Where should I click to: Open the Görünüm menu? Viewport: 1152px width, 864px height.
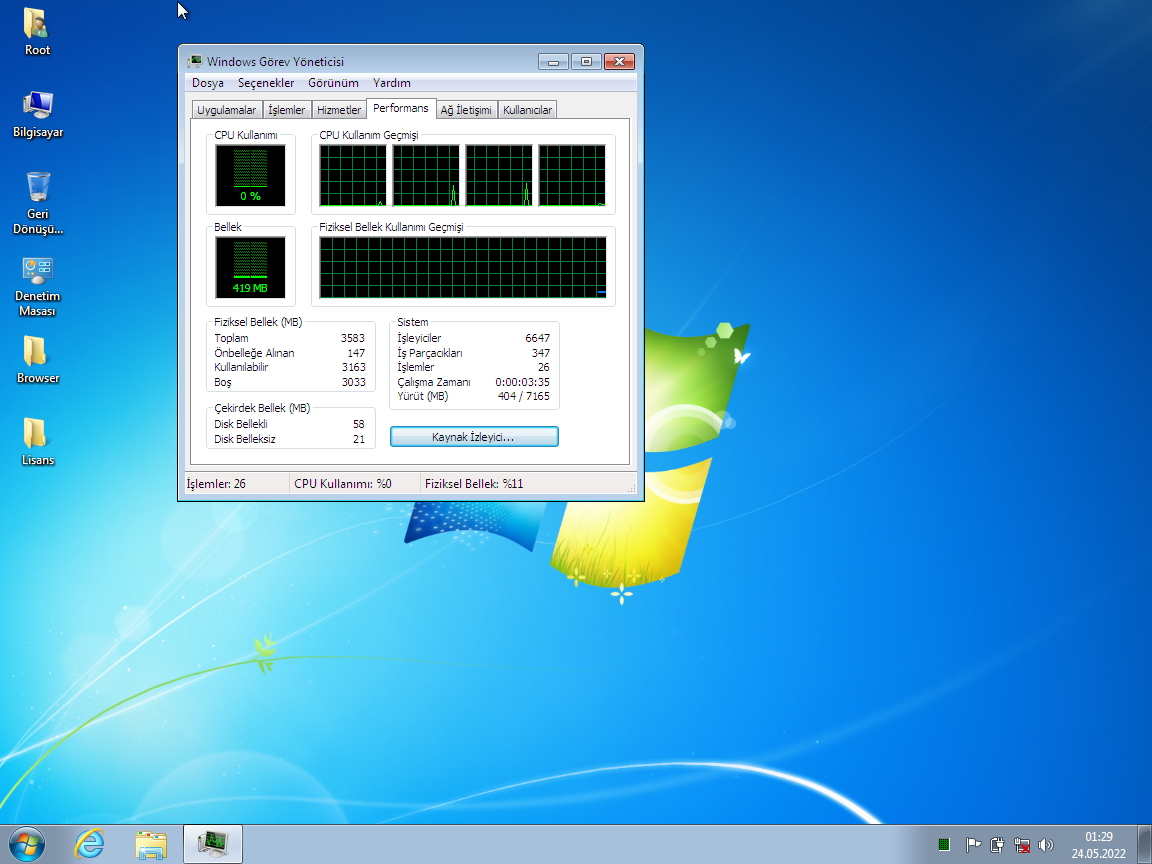point(334,83)
